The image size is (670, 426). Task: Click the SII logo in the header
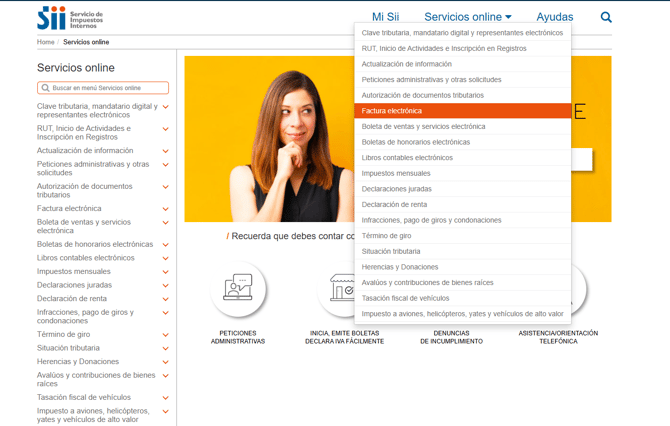tap(70, 18)
